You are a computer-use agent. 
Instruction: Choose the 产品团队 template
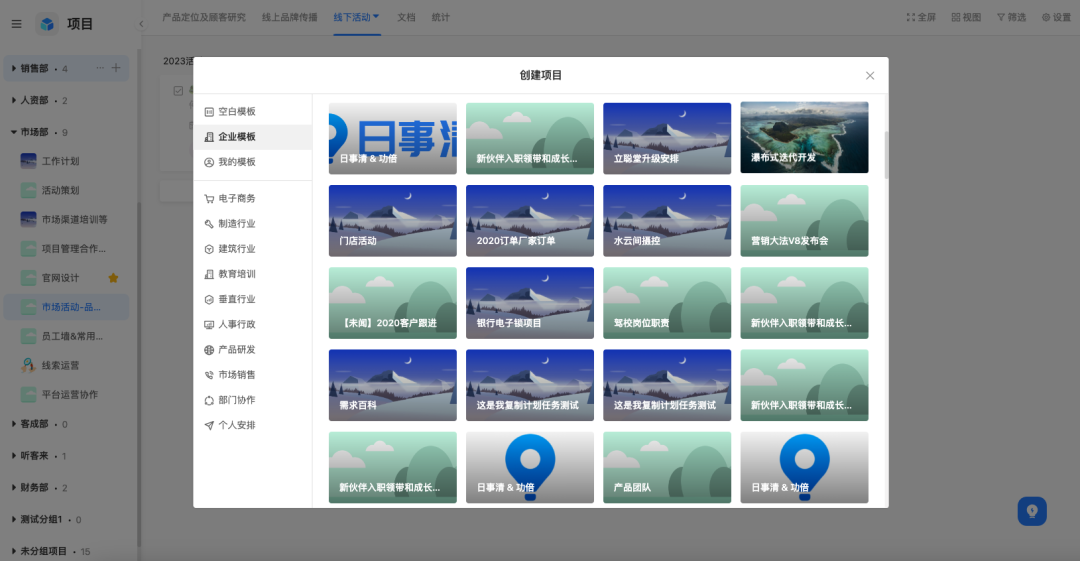point(667,467)
